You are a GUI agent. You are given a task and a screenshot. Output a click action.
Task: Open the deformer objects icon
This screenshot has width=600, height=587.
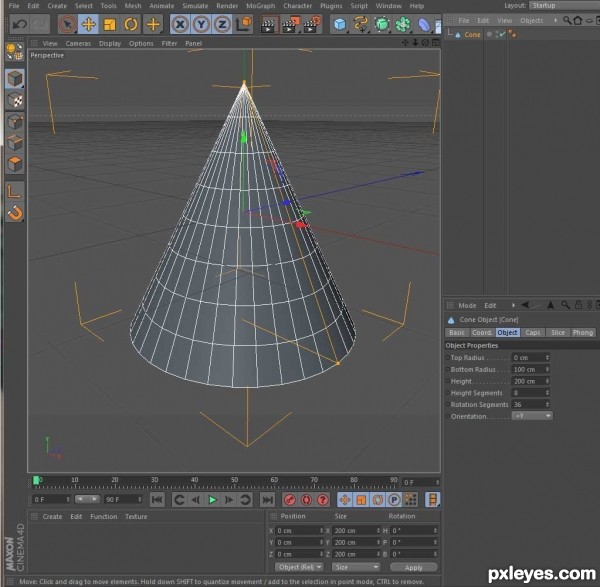[x=424, y=24]
